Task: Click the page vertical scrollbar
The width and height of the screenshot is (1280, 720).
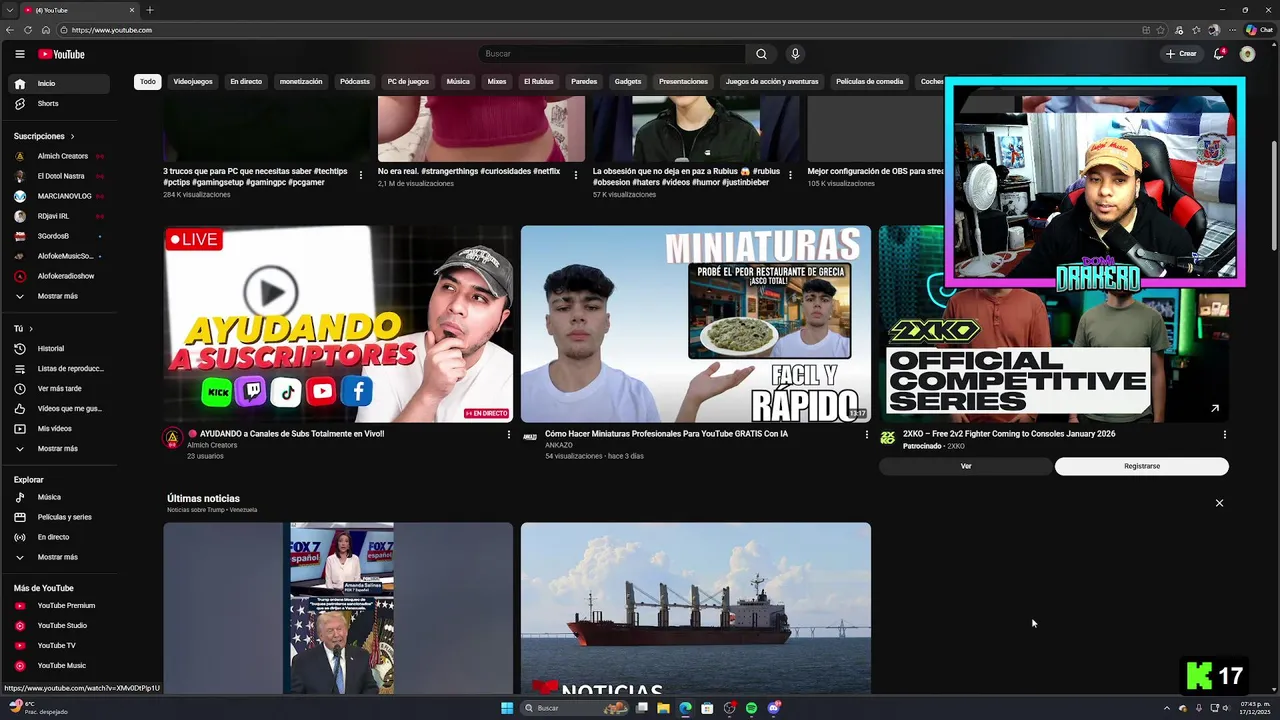Action: (1273, 196)
